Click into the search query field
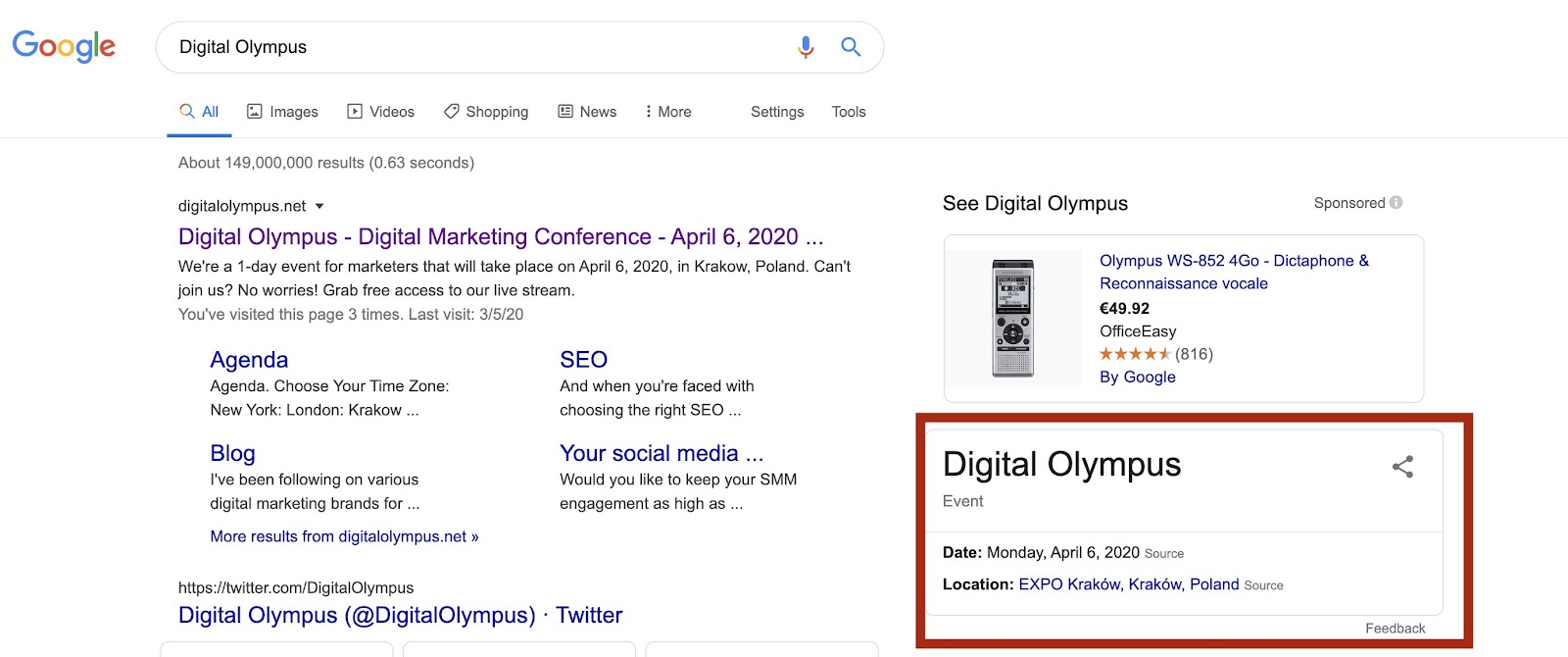The width and height of the screenshot is (1568, 657). (470, 47)
